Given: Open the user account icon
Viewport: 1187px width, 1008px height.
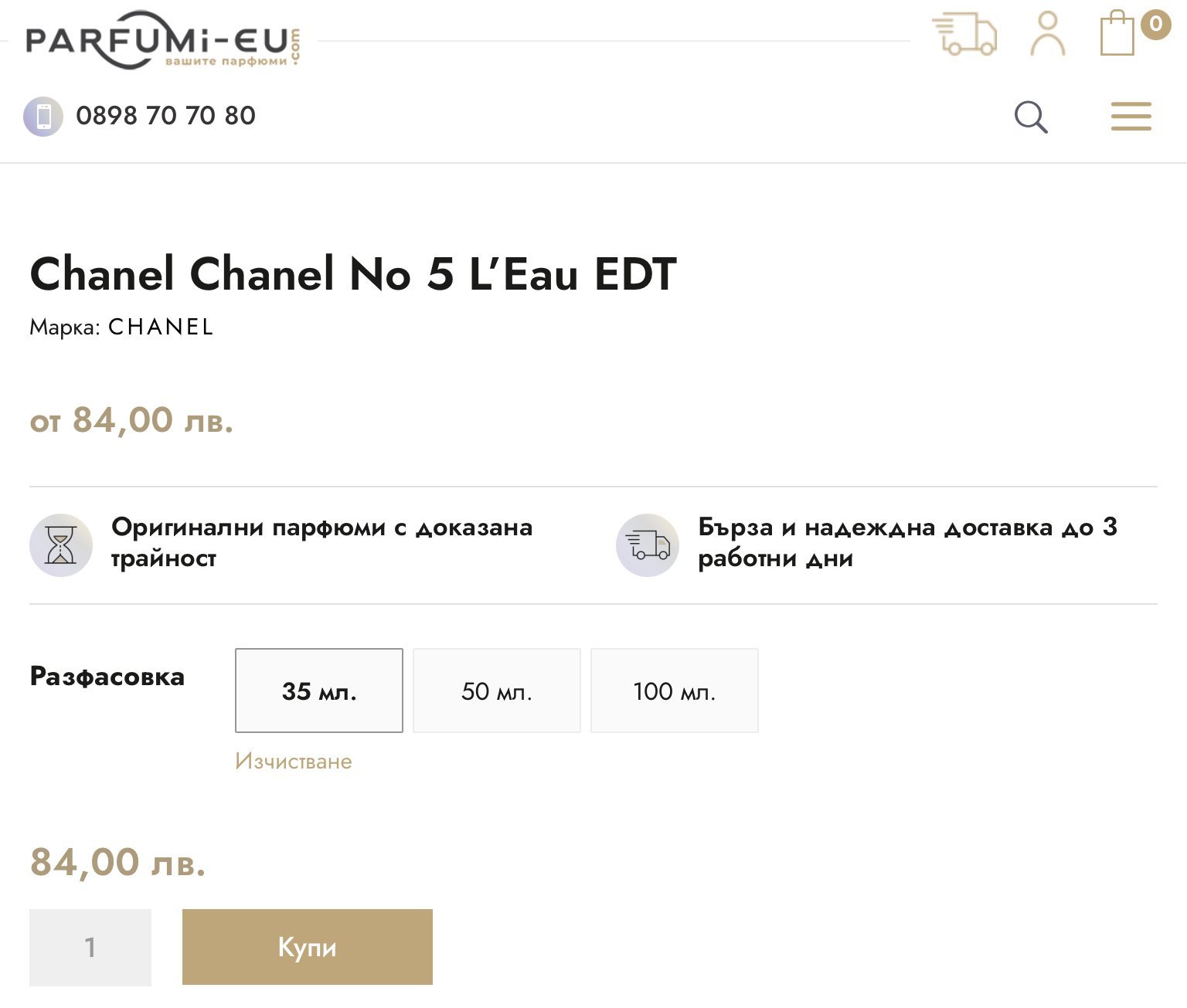Looking at the screenshot, I should (x=1047, y=34).
